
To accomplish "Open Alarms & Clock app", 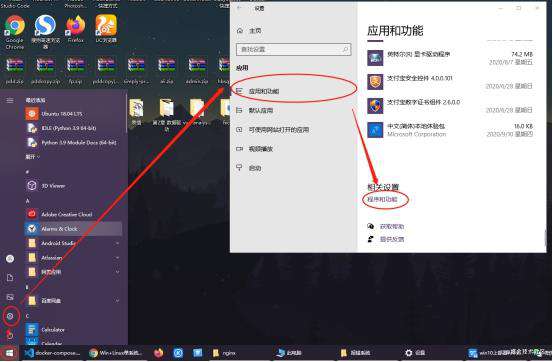I will click(x=74, y=229).
